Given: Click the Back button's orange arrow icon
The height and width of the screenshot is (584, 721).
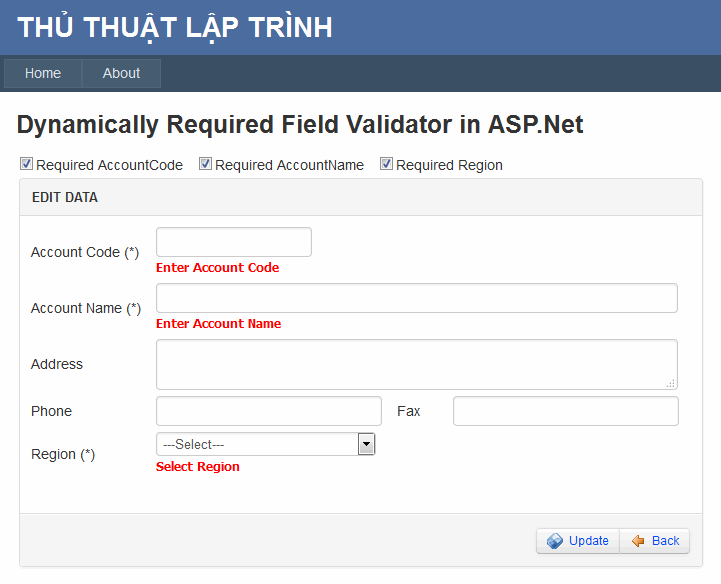Looking at the screenshot, I should tap(638, 541).
